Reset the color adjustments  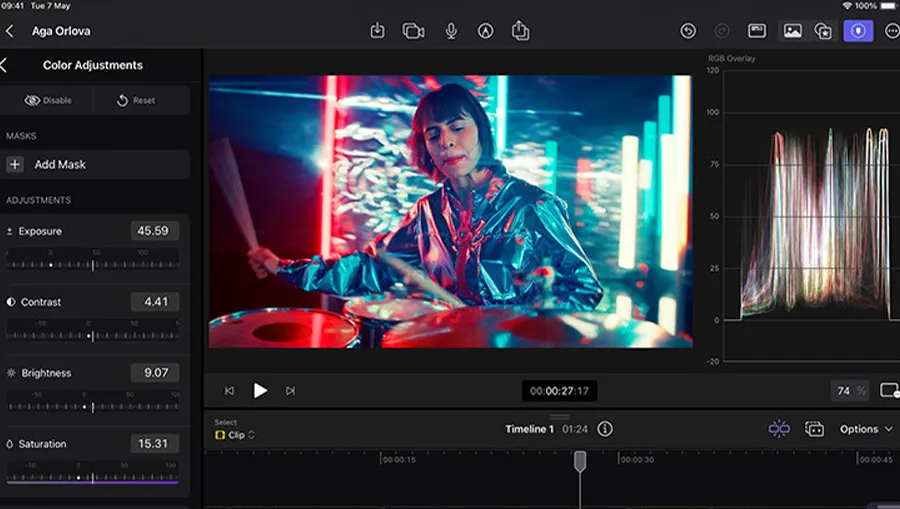click(136, 100)
